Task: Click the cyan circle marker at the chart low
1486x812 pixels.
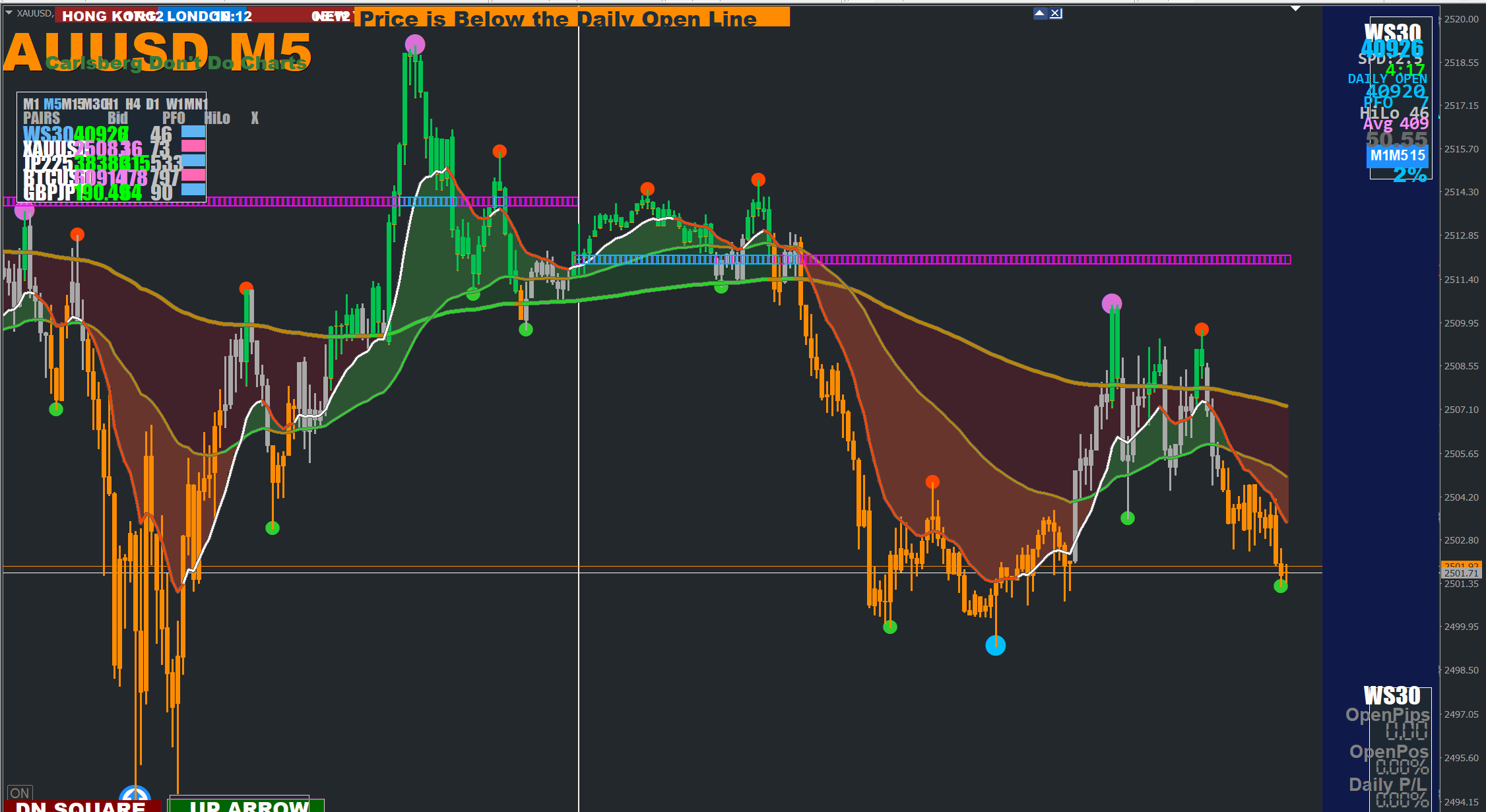Action: point(995,645)
